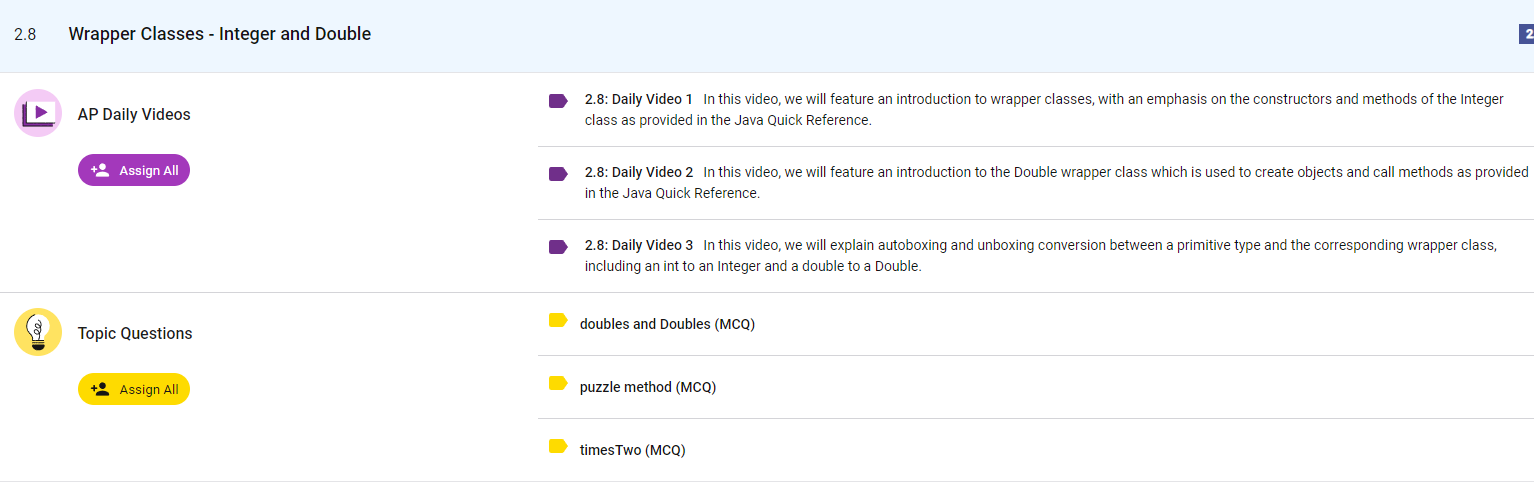Click the purple tag beside Daily Video 1

pyautogui.click(x=558, y=101)
